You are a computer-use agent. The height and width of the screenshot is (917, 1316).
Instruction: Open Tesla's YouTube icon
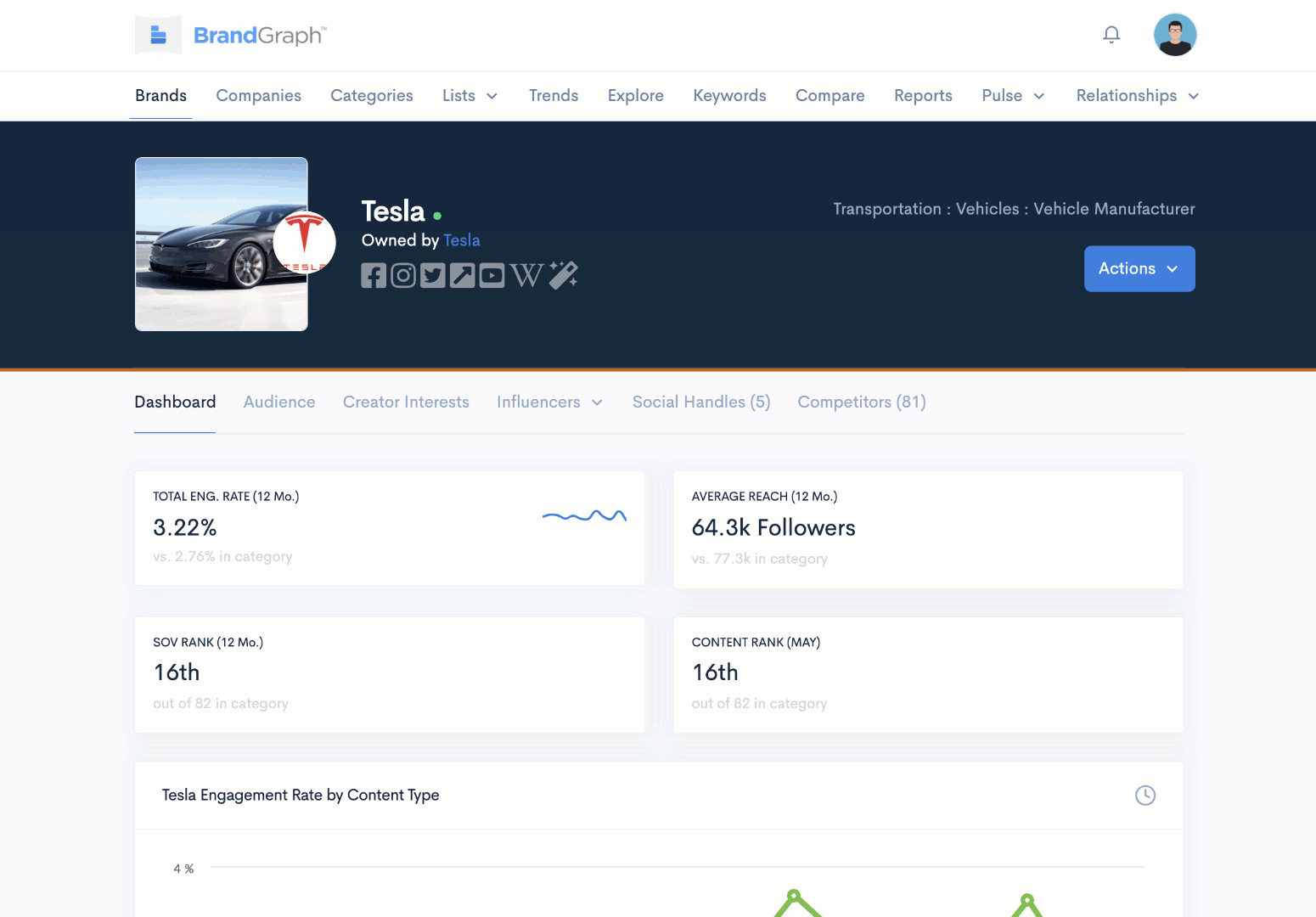point(492,275)
